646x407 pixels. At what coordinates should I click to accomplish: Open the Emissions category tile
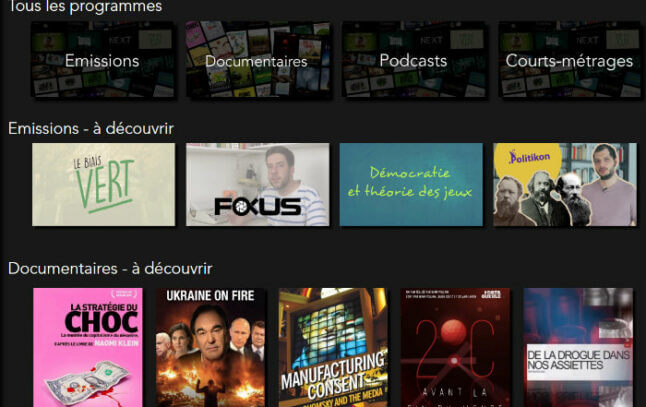click(103, 60)
